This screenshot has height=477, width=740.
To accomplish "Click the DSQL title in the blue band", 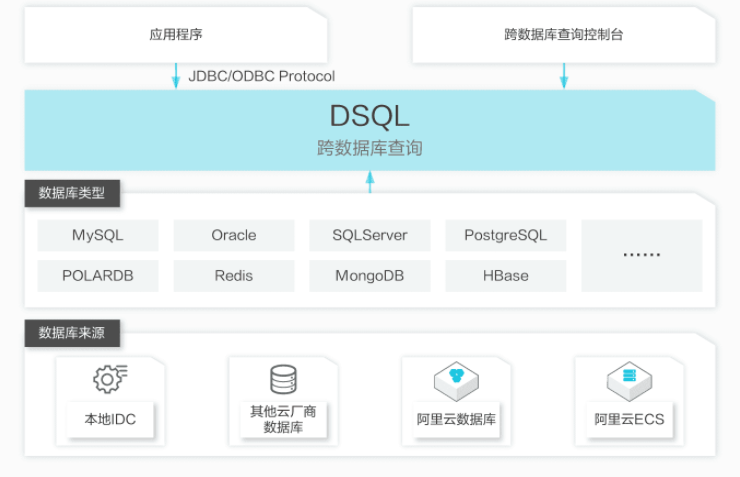I will (x=370, y=116).
